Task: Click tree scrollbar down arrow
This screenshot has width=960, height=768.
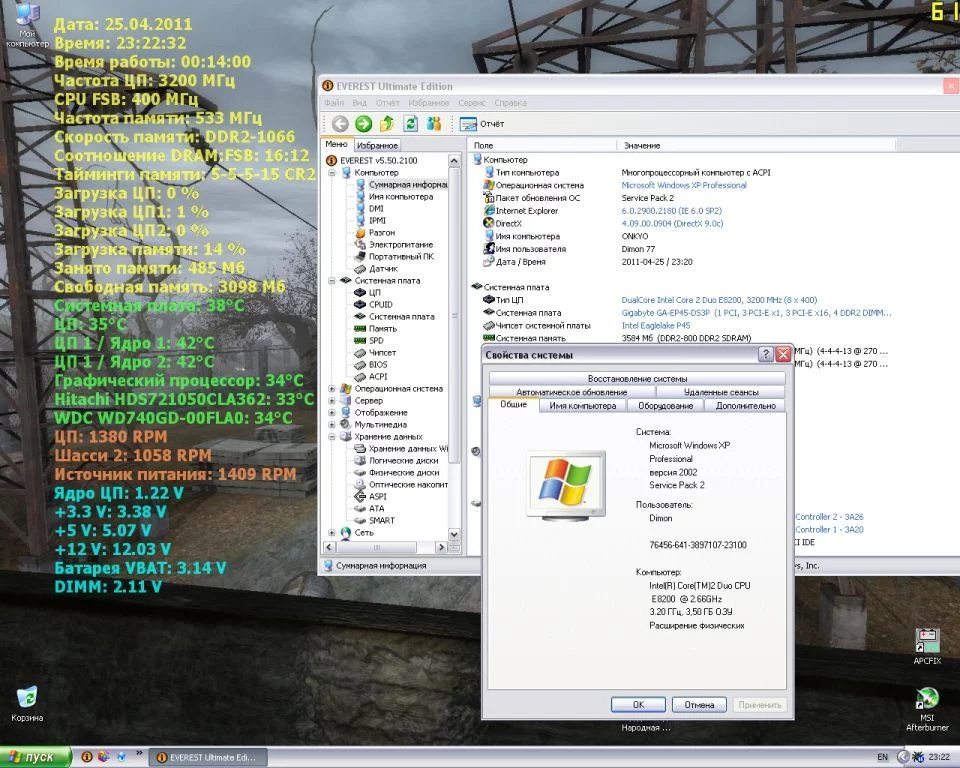Action: [x=454, y=534]
